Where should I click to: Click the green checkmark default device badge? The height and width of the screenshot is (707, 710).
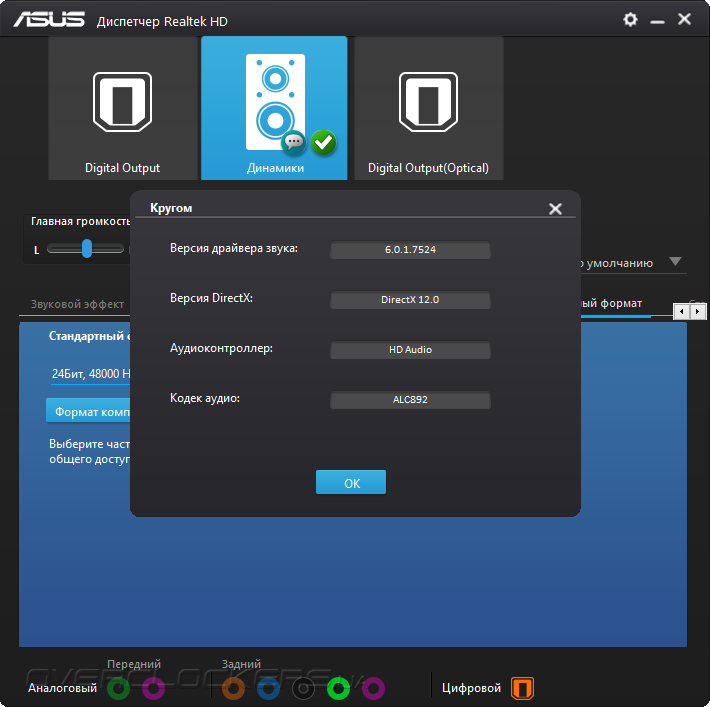pos(323,143)
